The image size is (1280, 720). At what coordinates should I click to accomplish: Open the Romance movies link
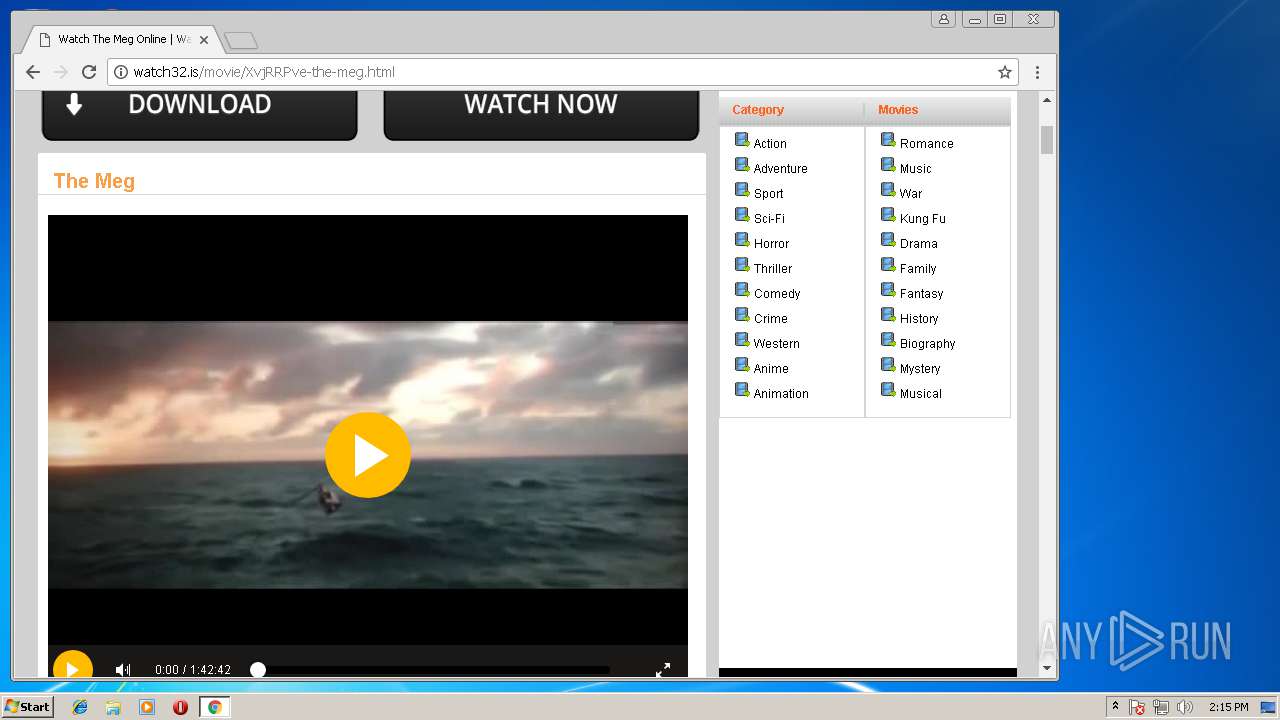tap(927, 144)
